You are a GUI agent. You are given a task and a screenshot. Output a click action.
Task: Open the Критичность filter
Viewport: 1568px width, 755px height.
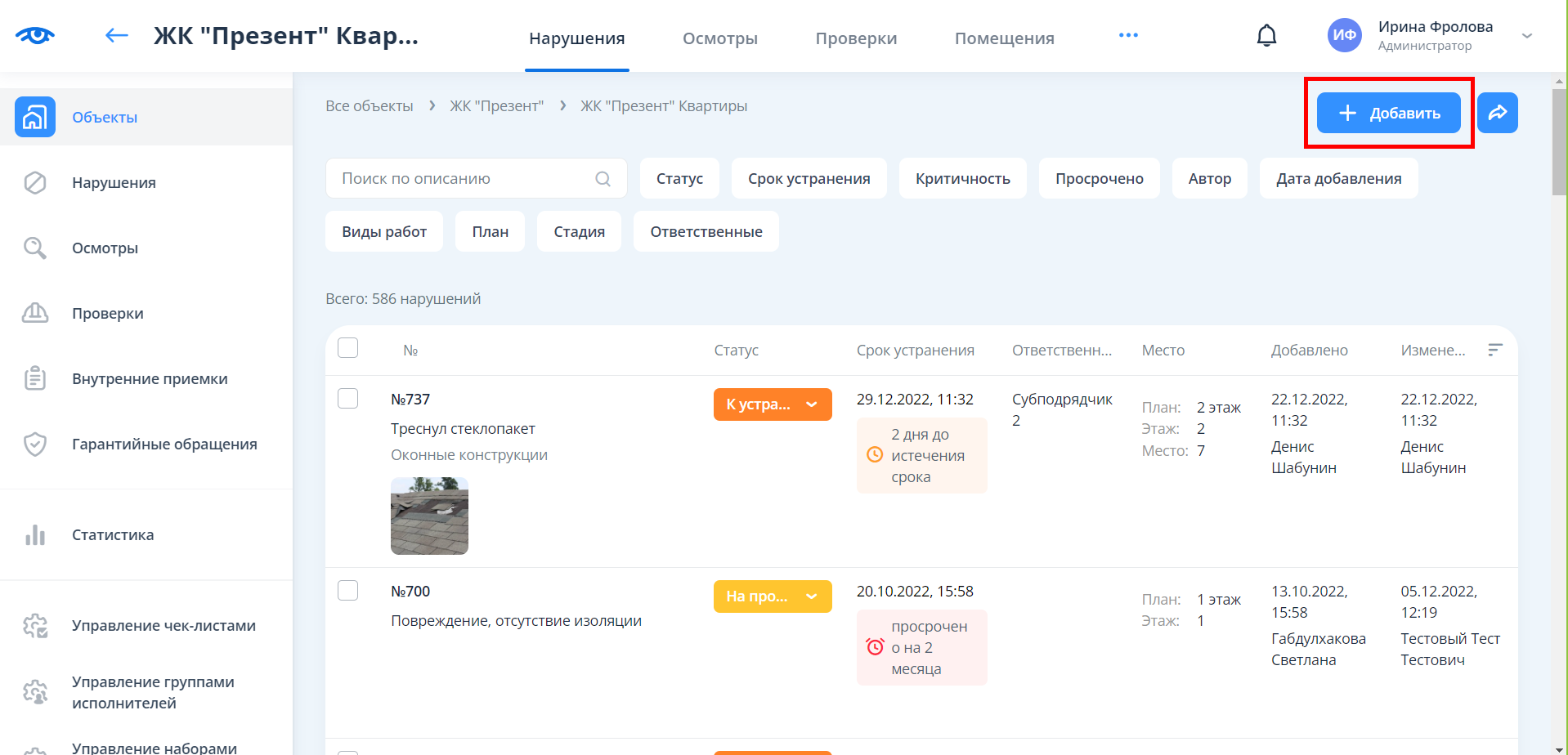click(962, 179)
